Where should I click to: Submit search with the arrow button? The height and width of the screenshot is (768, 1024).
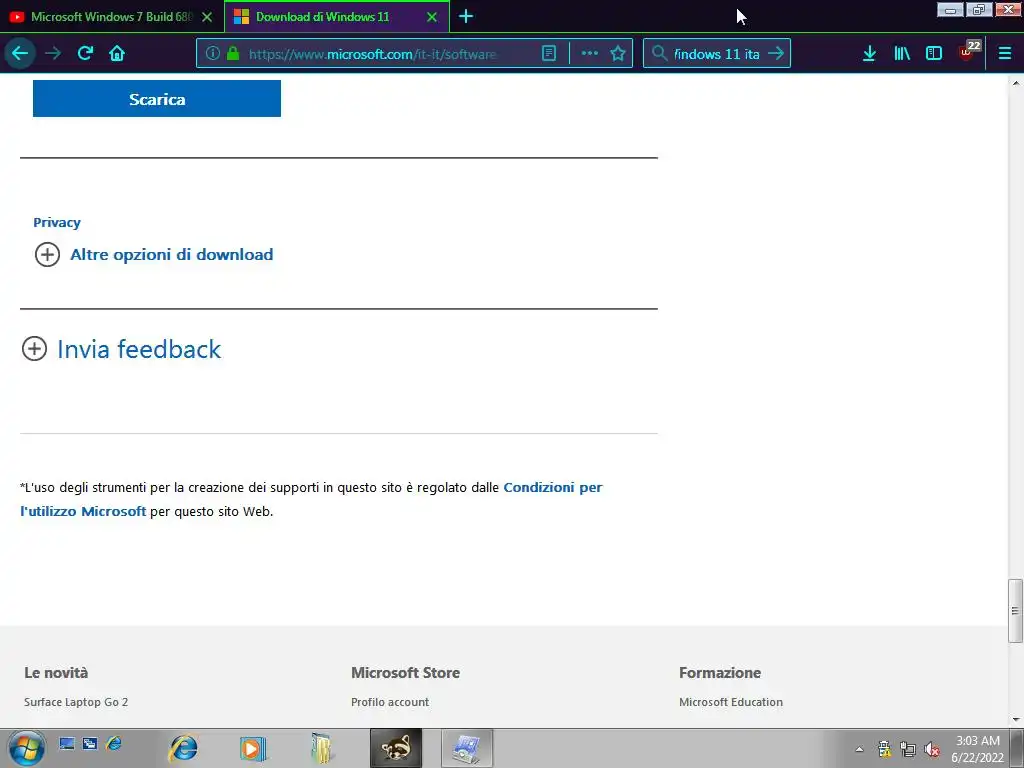(776, 54)
